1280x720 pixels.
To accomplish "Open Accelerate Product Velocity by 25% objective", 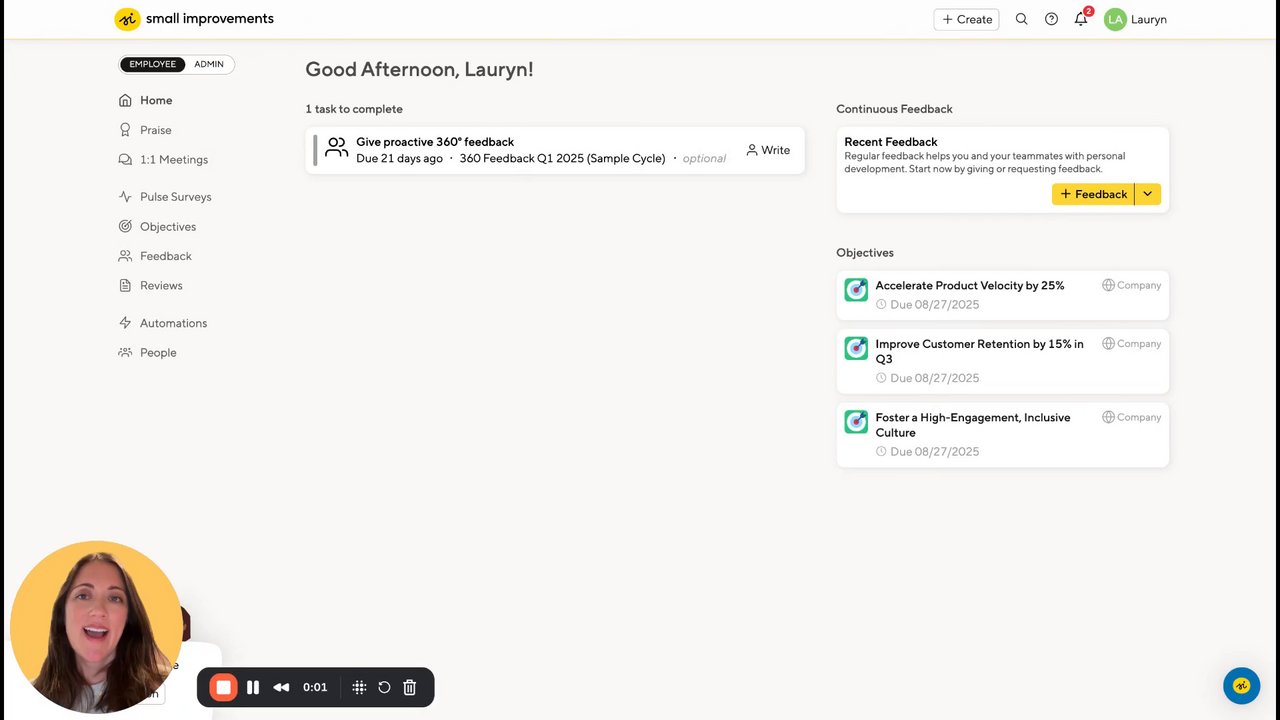I will click(x=969, y=286).
